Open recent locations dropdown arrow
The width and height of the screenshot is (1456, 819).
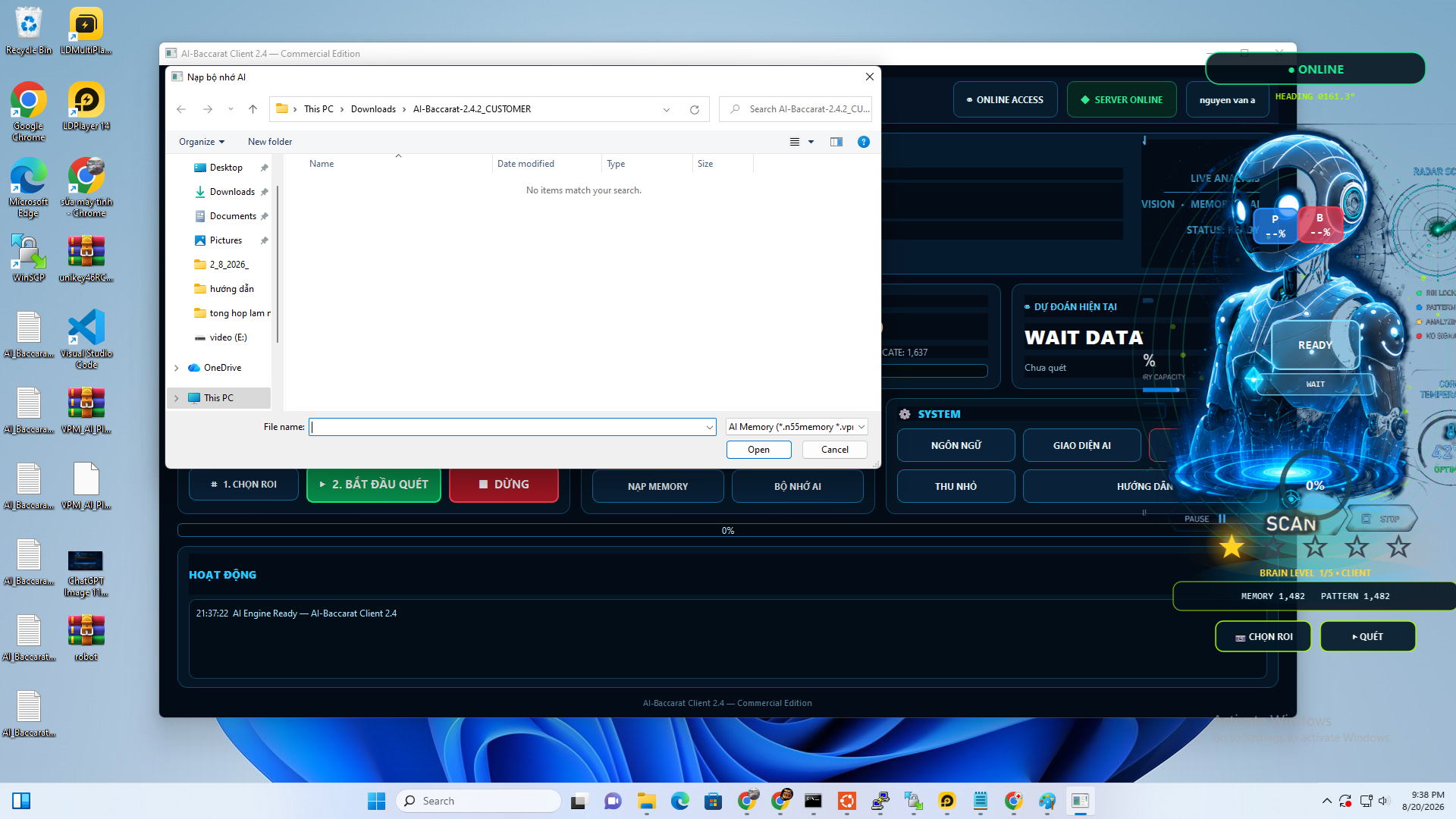[231, 109]
